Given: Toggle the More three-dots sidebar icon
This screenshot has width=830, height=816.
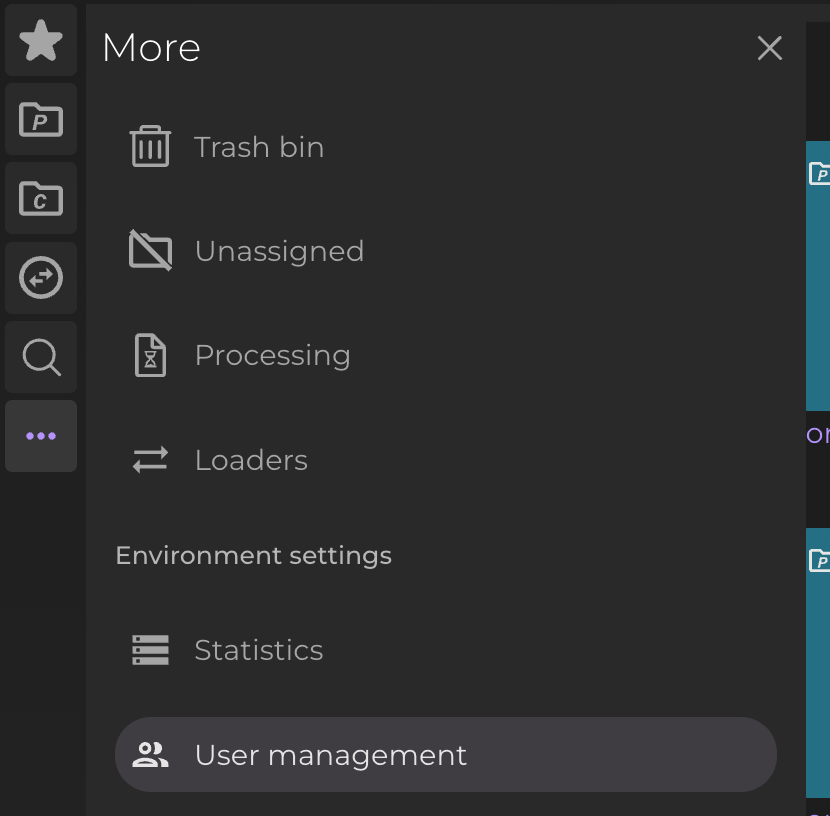Looking at the screenshot, I should click(41, 436).
